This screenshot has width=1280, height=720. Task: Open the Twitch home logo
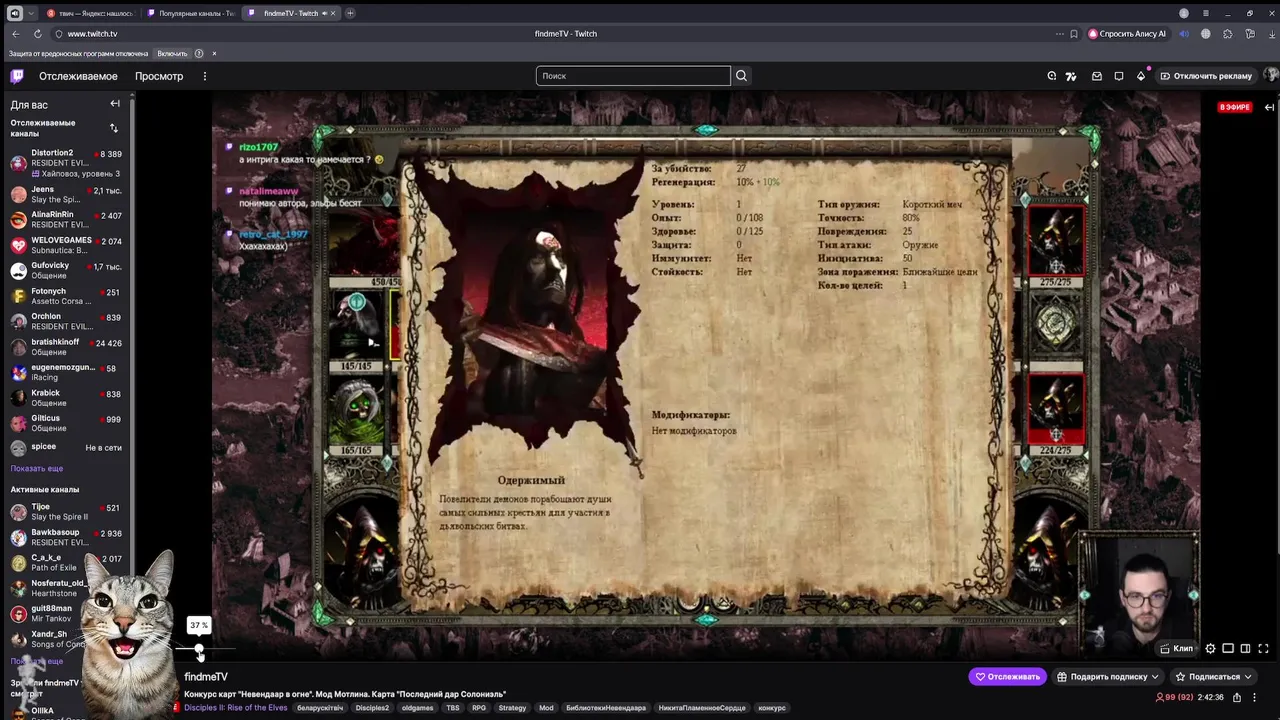[x=17, y=76]
